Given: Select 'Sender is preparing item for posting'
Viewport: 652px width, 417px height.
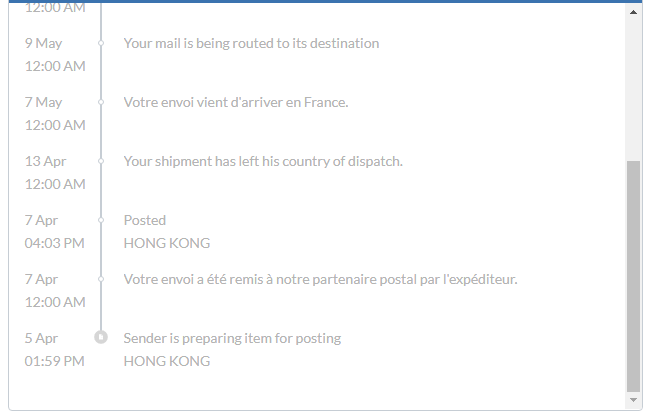Looking at the screenshot, I should pos(232,338).
